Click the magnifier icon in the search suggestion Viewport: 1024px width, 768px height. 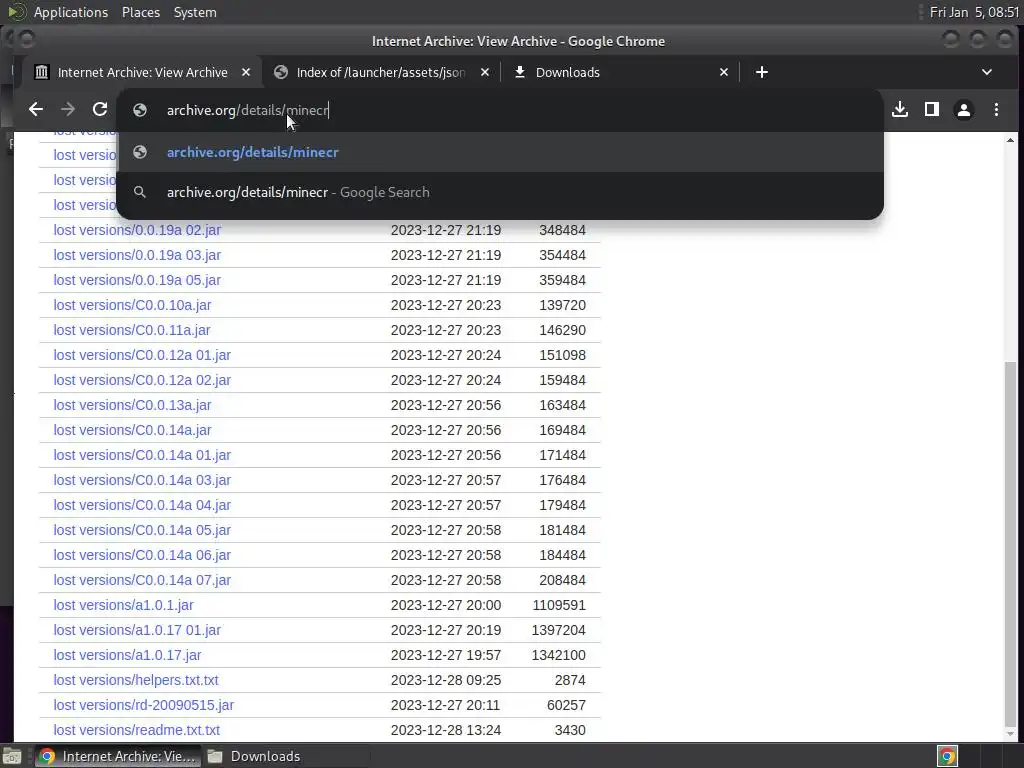140,192
